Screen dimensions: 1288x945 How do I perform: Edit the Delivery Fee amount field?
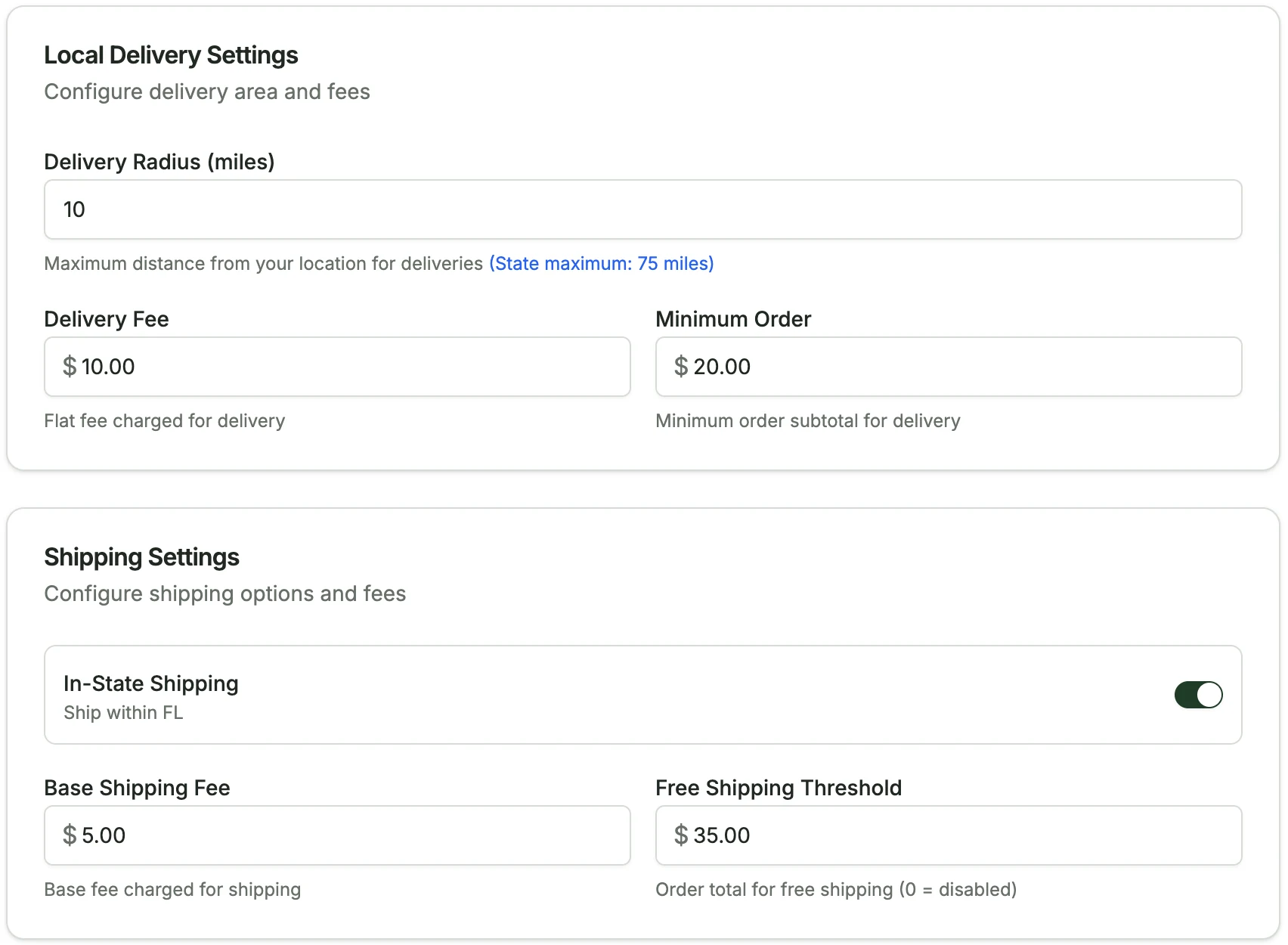(x=337, y=367)
